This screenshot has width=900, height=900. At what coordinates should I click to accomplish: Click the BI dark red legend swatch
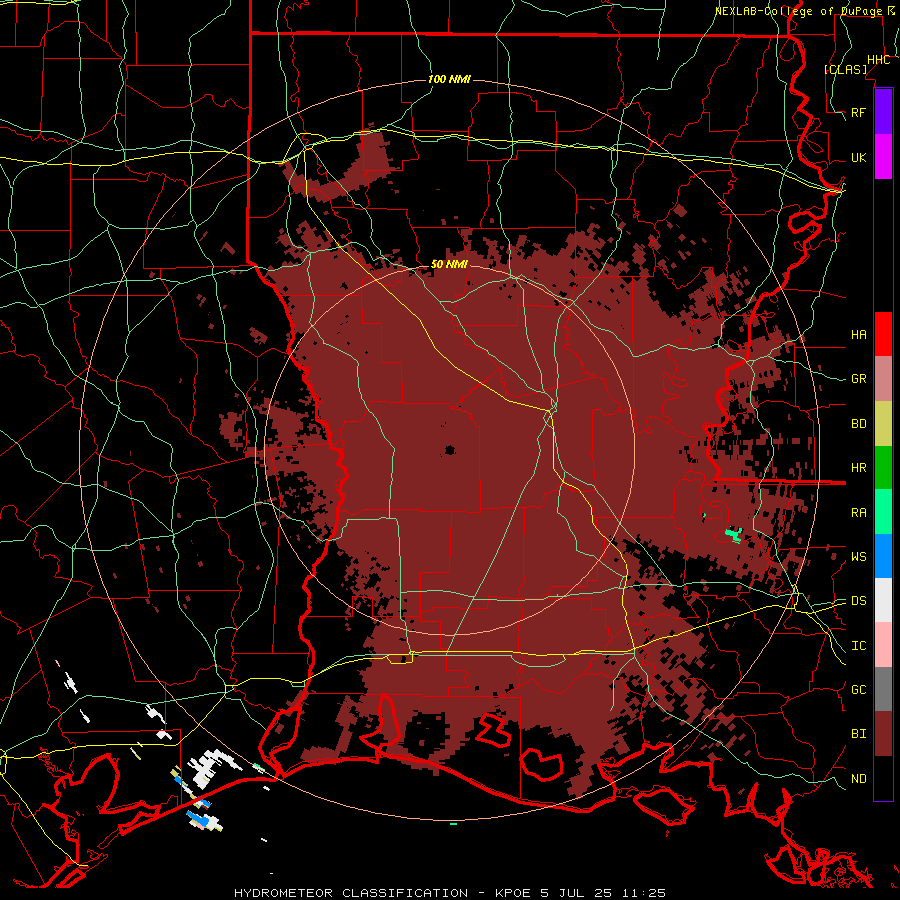tap(883, 734)
